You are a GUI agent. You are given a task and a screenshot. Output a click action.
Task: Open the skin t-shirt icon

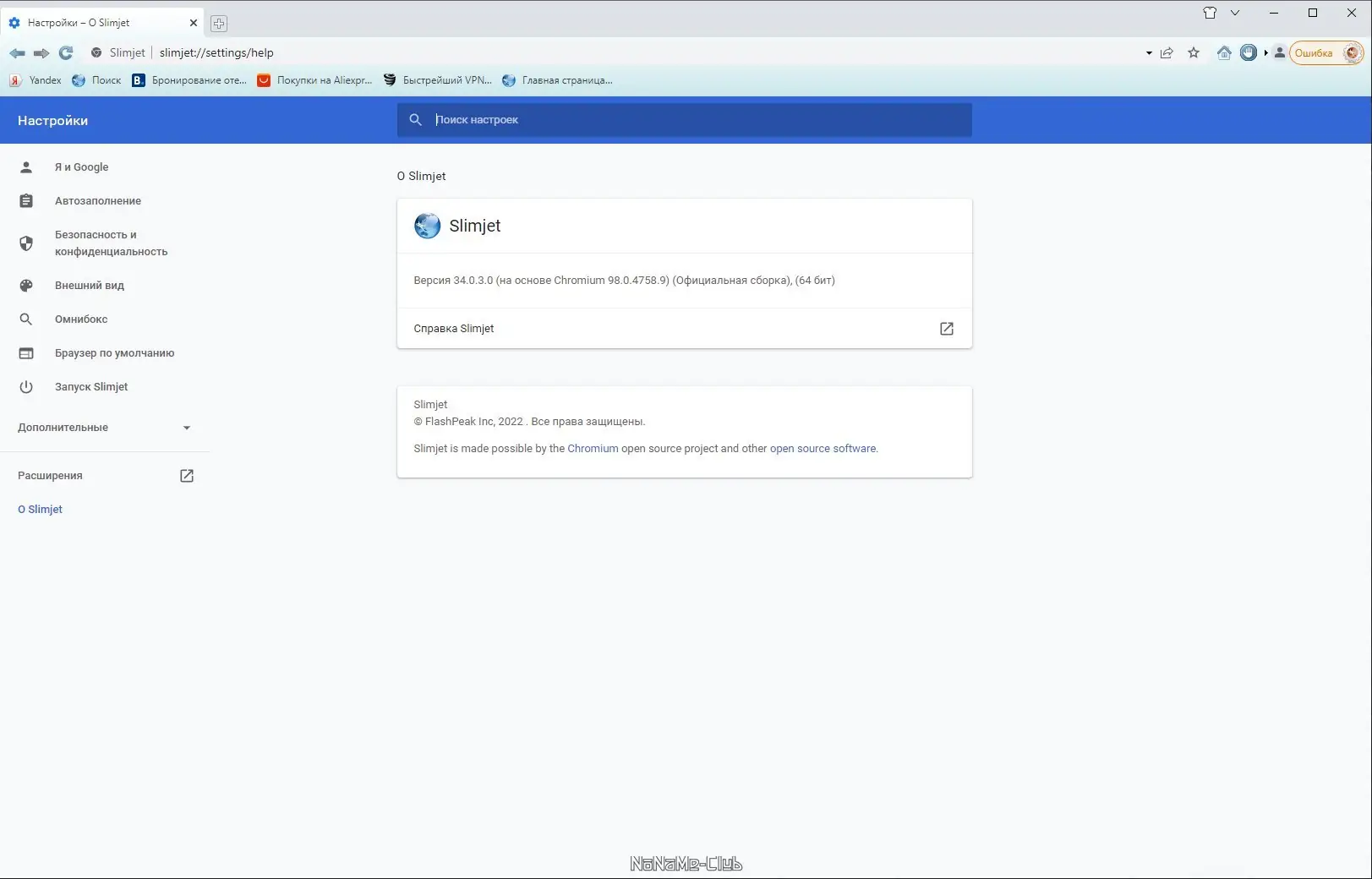tap(1210, 13)
